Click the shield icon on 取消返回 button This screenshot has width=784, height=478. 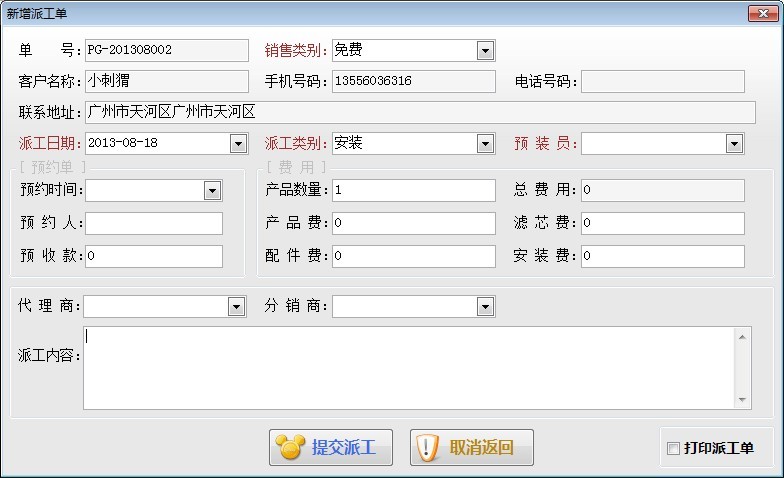(428, 448)
